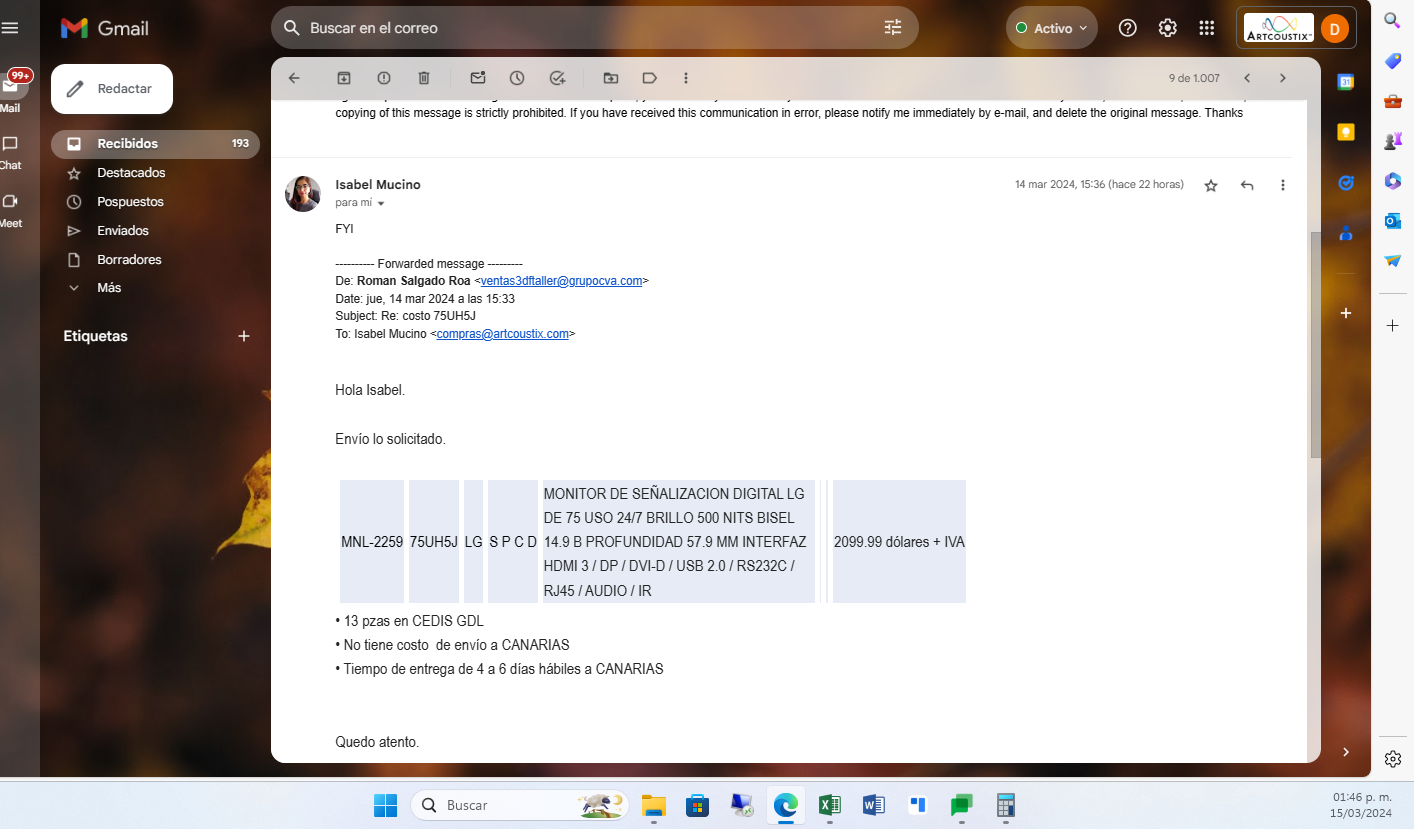1414x829 pixels.
Task: Select the '2099.99 dólares + IVA' cell
Action: 899,541
